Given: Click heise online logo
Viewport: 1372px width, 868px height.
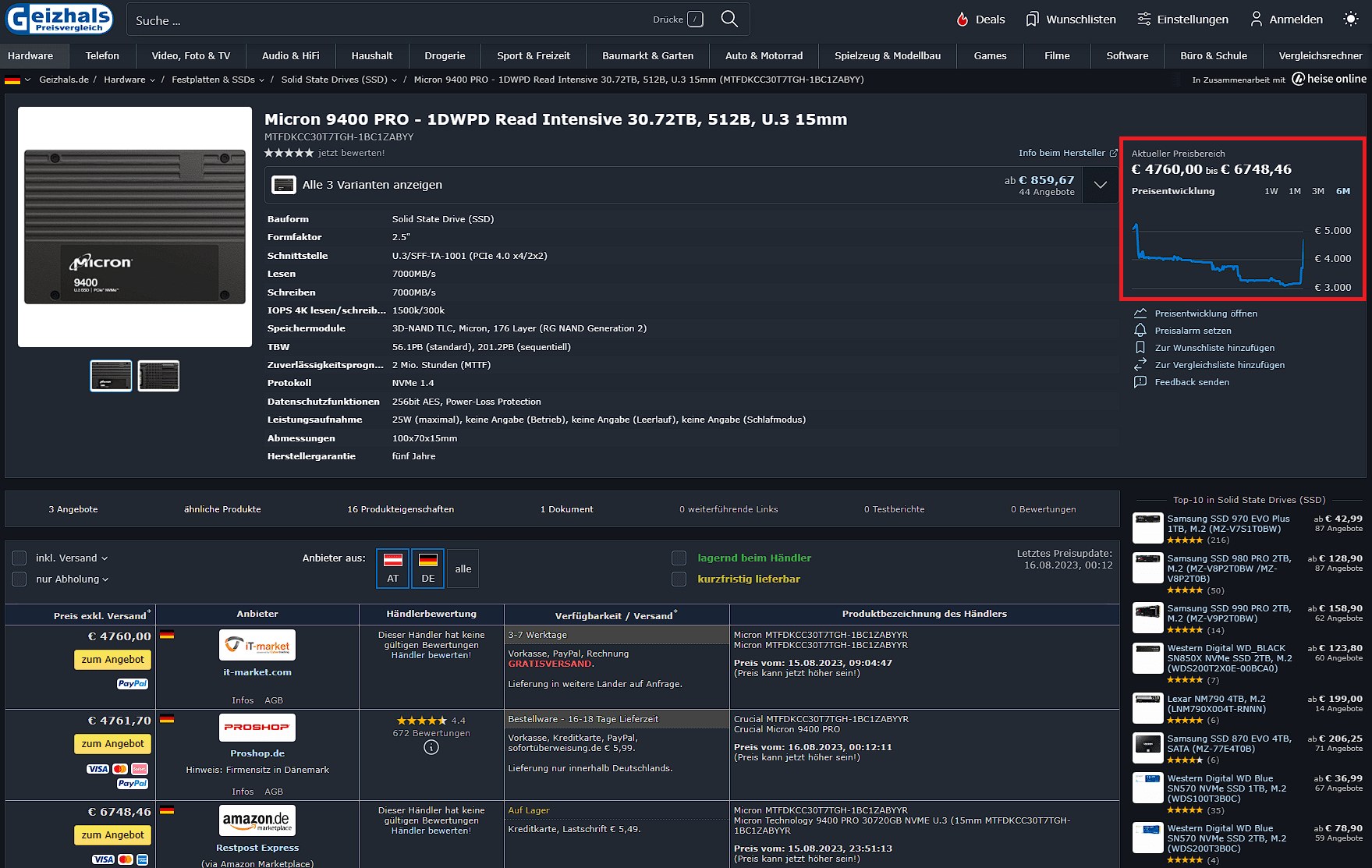Looking at the screenshot, I should point(1329,79).
